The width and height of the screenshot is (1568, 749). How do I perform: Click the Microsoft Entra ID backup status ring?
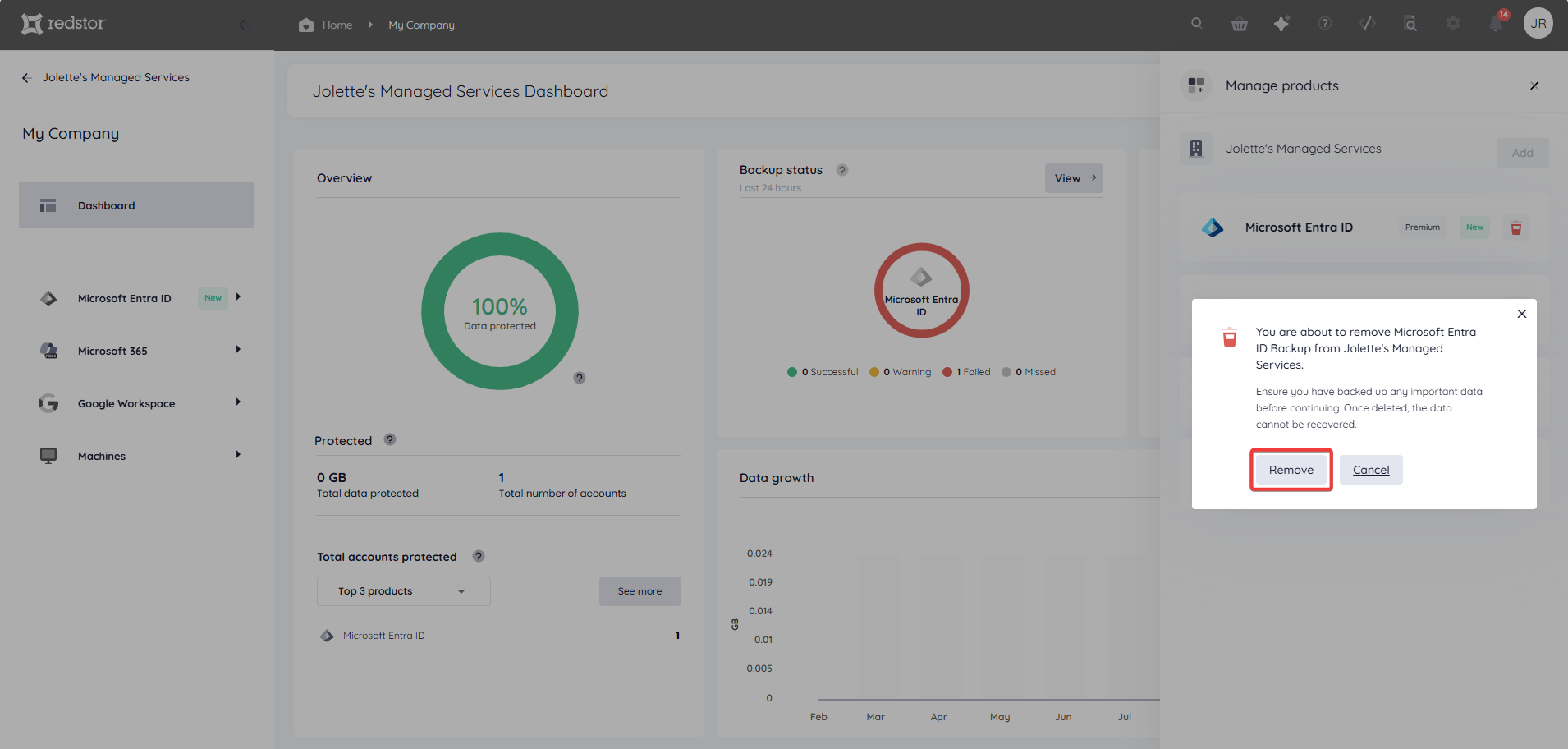922,290
